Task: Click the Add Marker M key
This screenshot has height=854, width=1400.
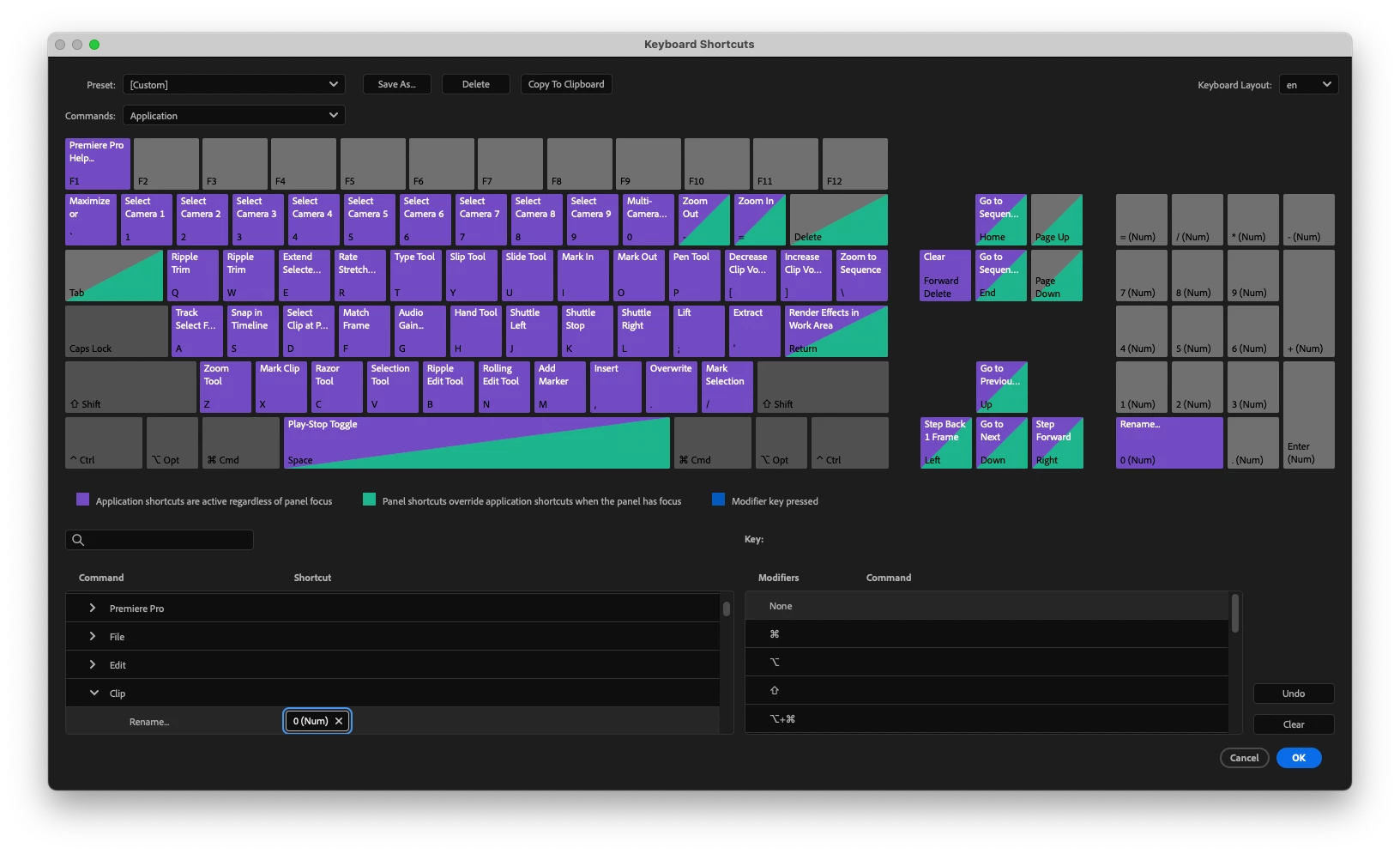Action: pos(560,387)
